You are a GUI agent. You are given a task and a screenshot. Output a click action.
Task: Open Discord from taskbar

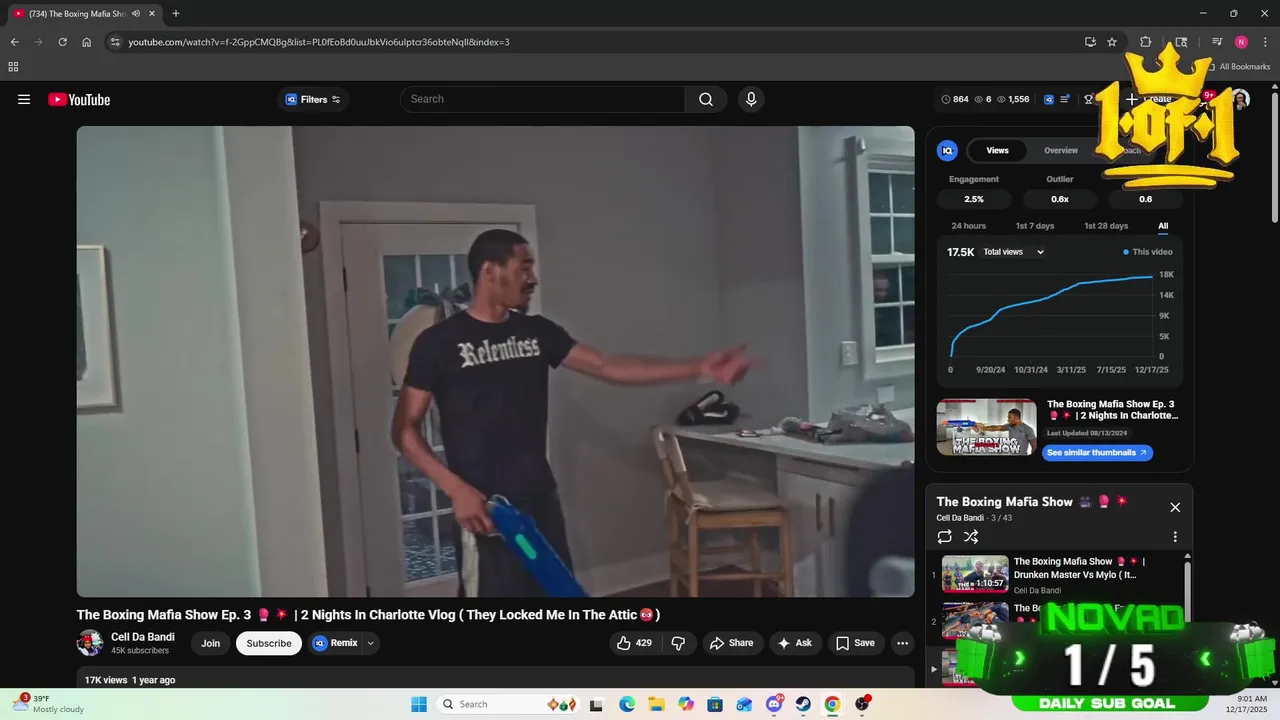click(774, 704)
